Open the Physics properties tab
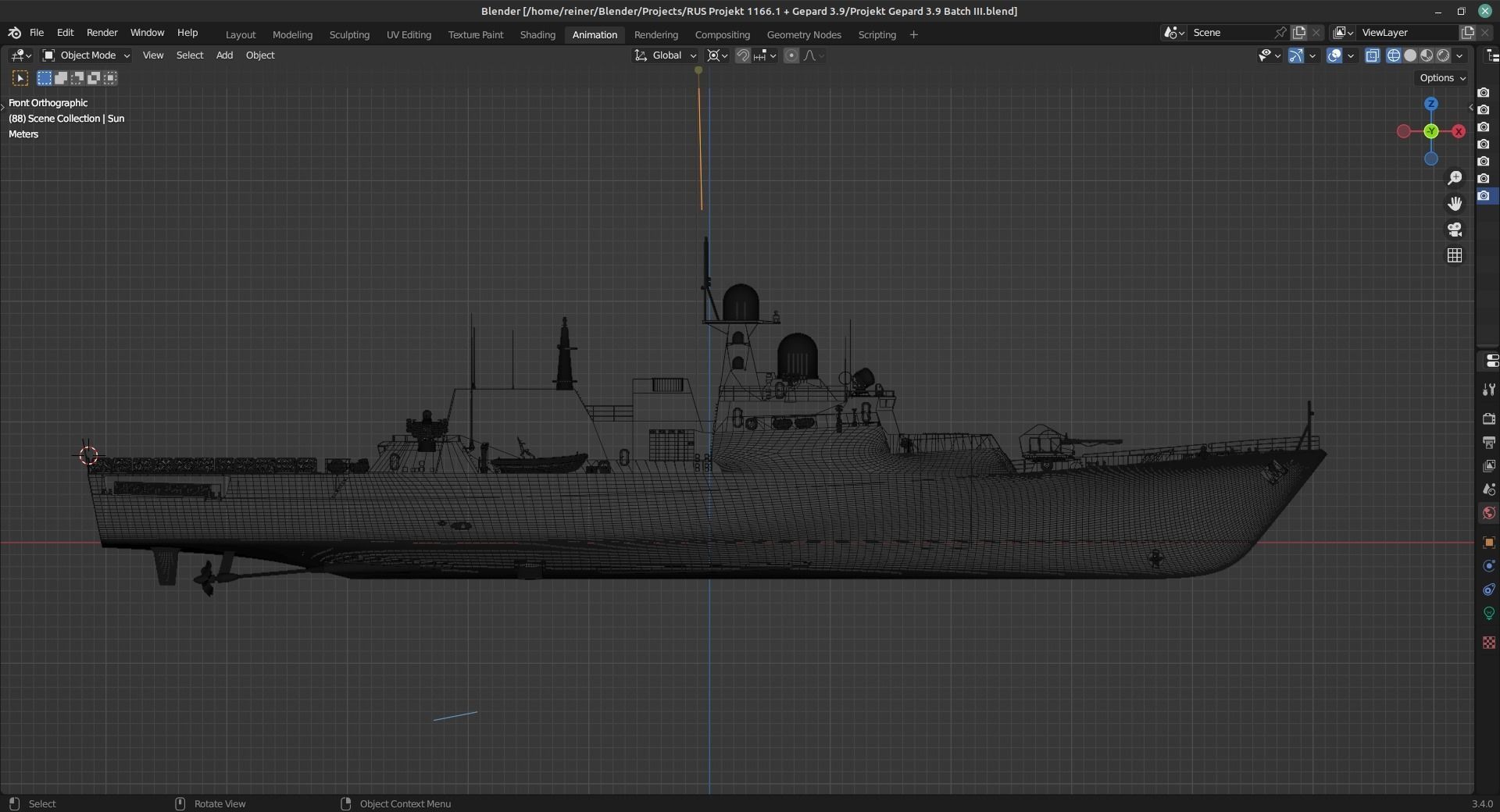The width and height of the screenshot is (1500, 812). click(1489, 566)
